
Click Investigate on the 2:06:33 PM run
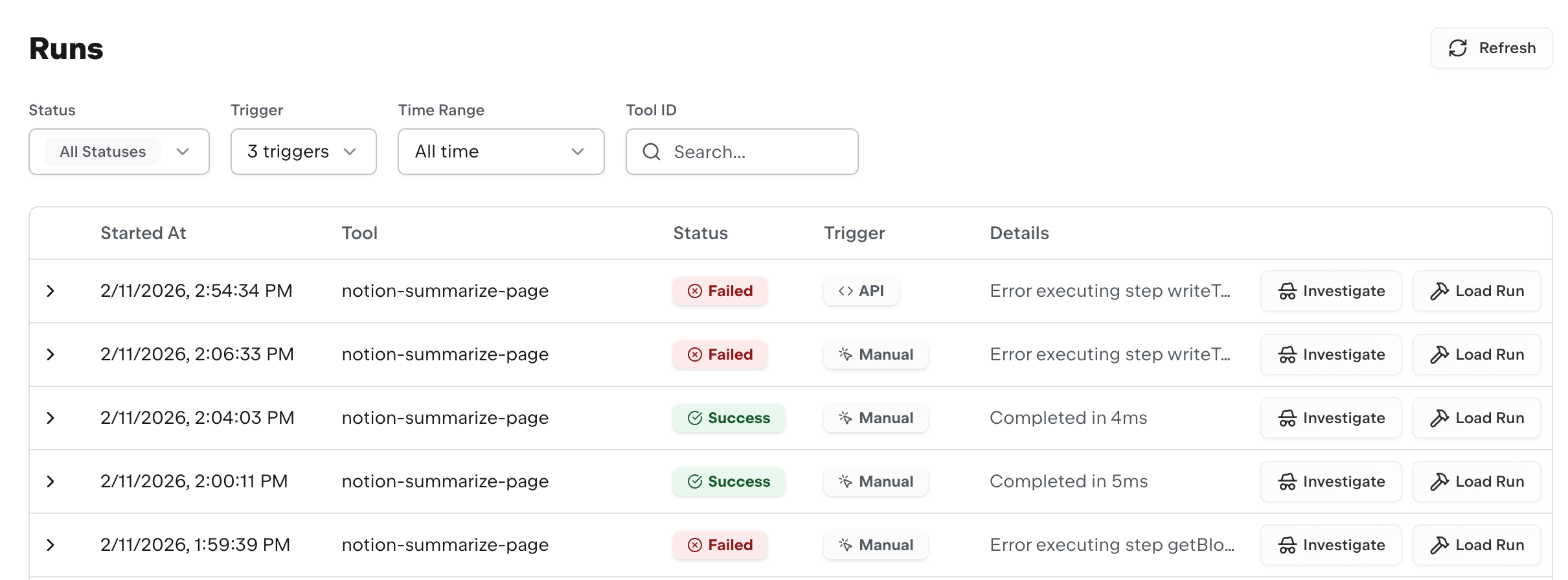pyautogui.click(x=1331, y=354)
